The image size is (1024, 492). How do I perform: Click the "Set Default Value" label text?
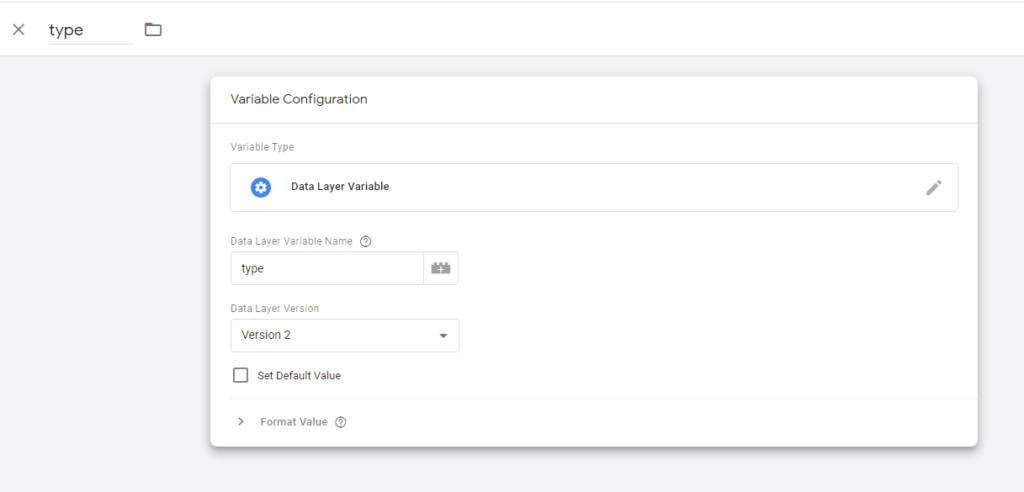click(x=299, y=376)
